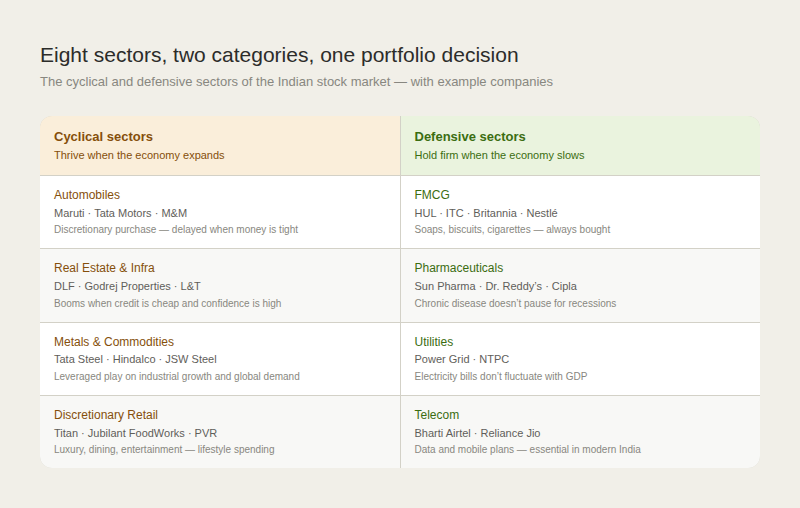The width and height of the screenshot is (800, 508).
Task: Click the Pharmaceuticals sector heading
Action: [458, 268]
